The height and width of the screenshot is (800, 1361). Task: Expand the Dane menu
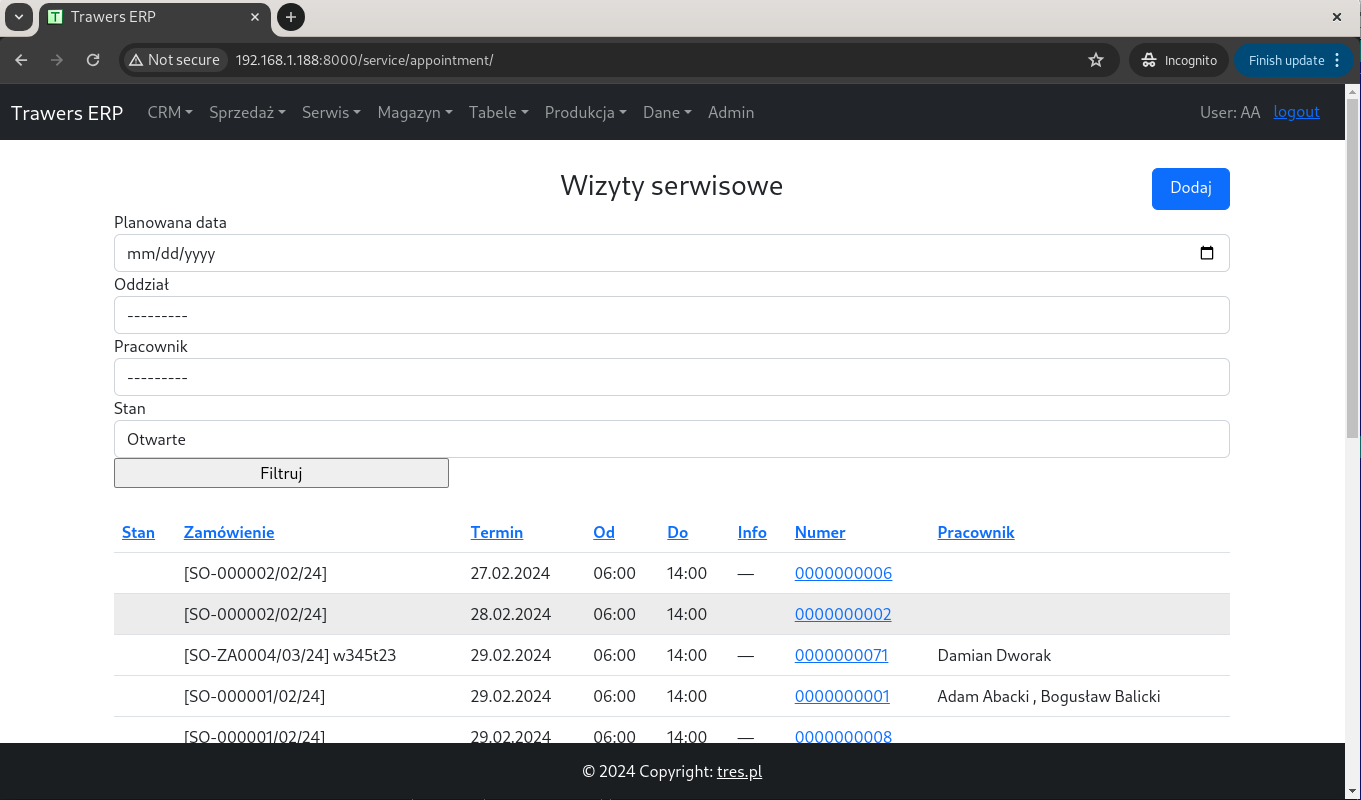[667, 112]
